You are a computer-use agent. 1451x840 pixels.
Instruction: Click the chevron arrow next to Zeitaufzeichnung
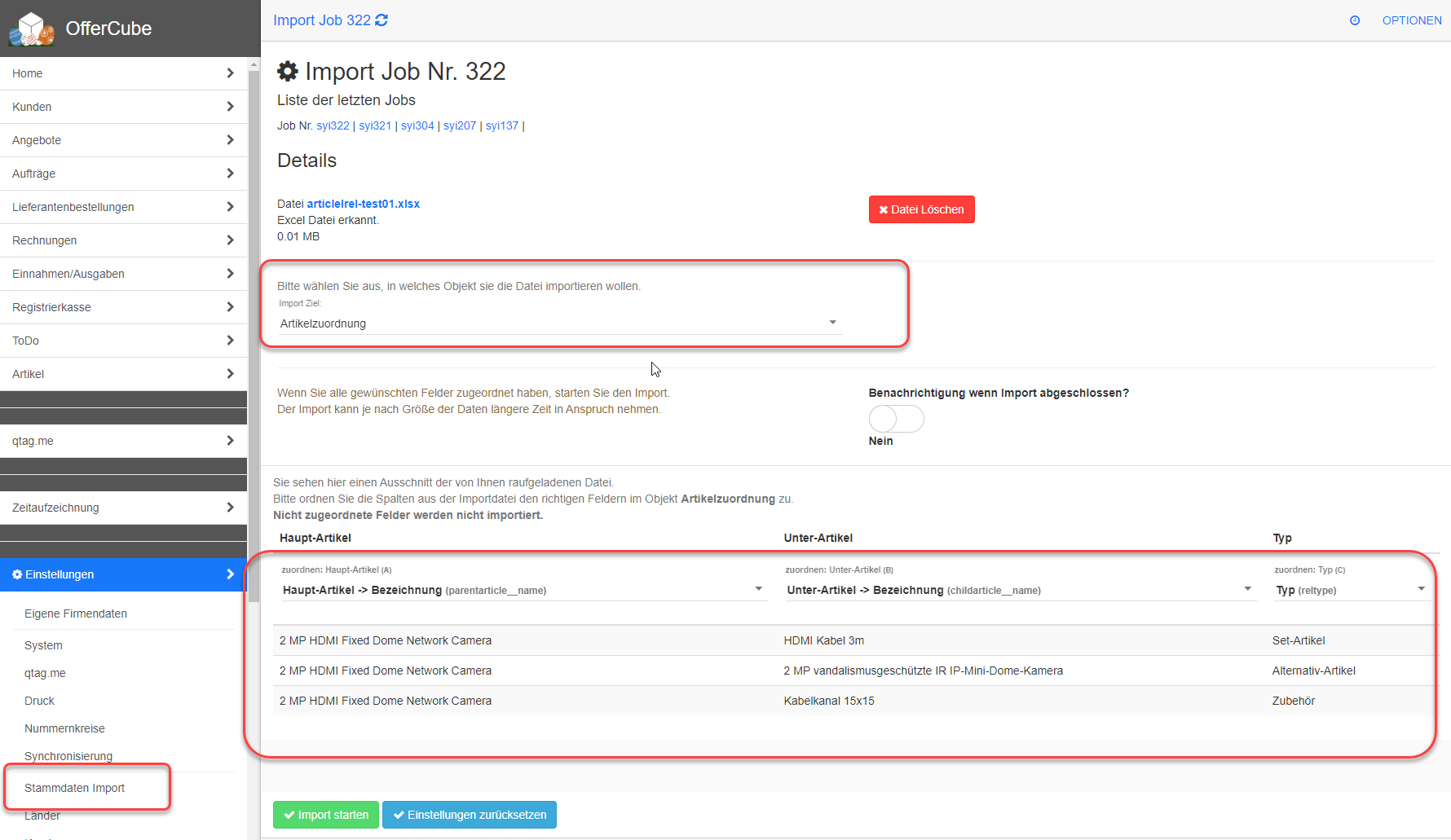tap(230, 508)
